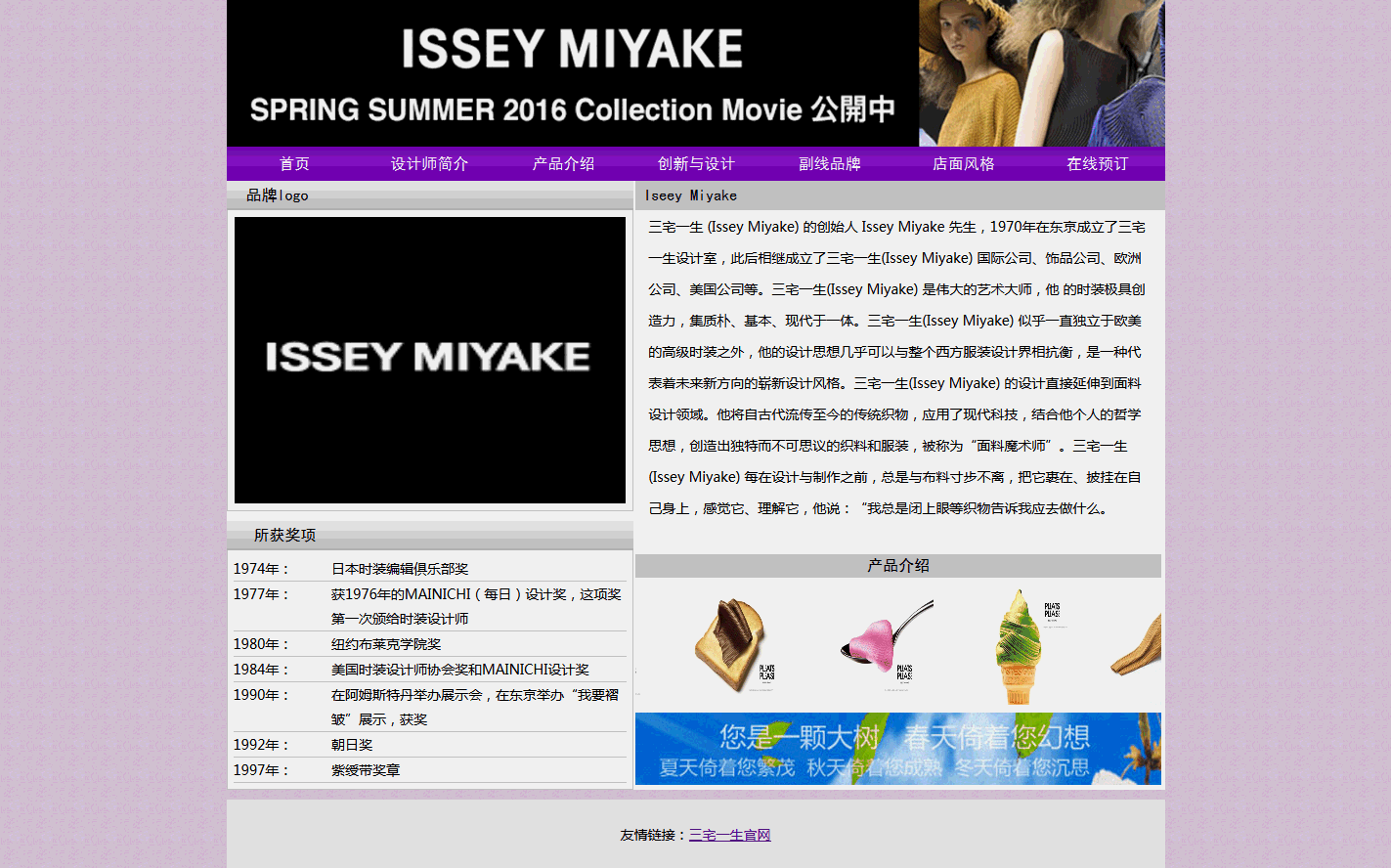Select the 1980年 award row year
This screenshot has height=868, width=1391.
tap(260, 644)
